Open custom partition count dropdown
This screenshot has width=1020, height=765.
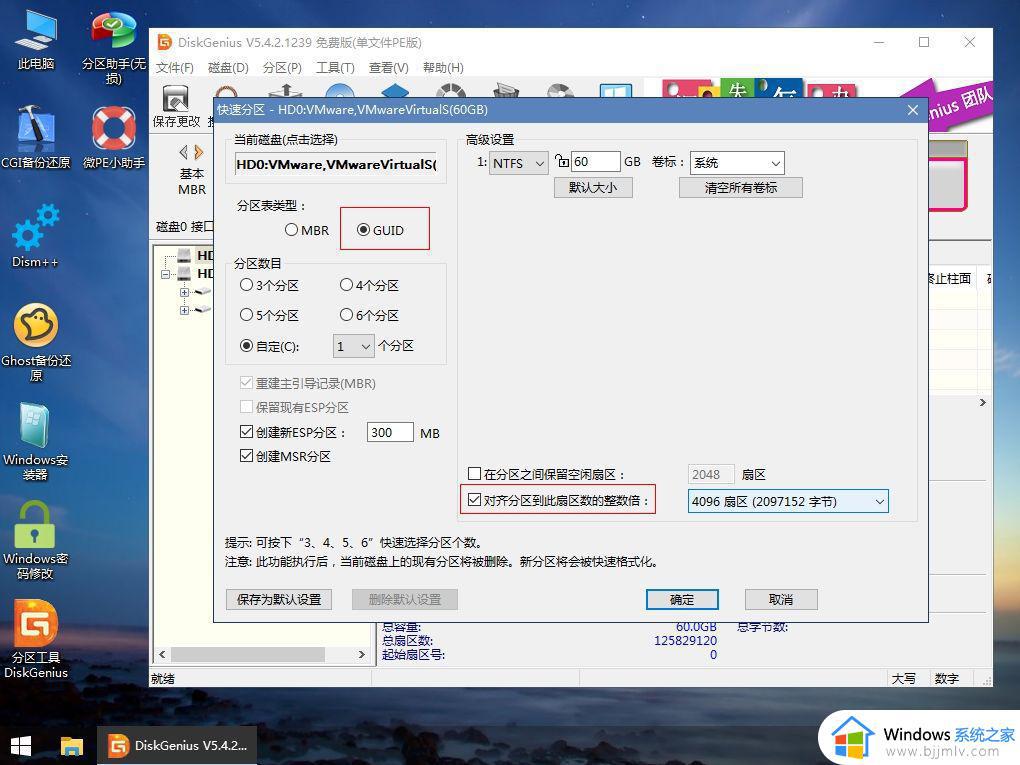(x=354, y=347)
